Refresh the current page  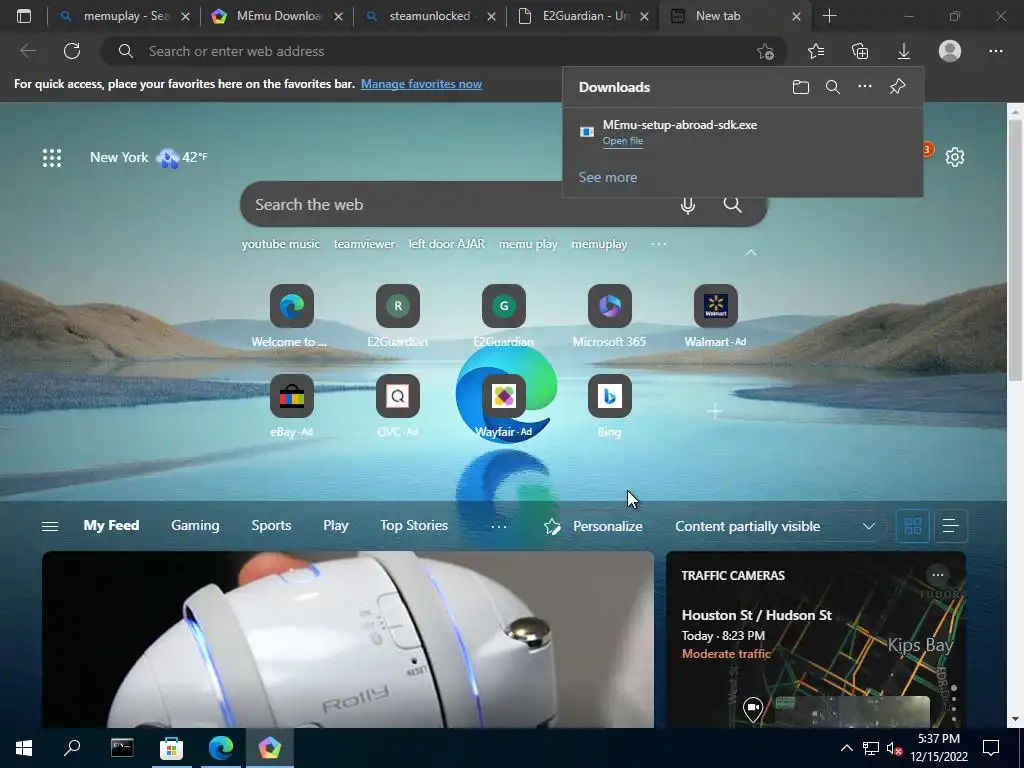point(72,51)
